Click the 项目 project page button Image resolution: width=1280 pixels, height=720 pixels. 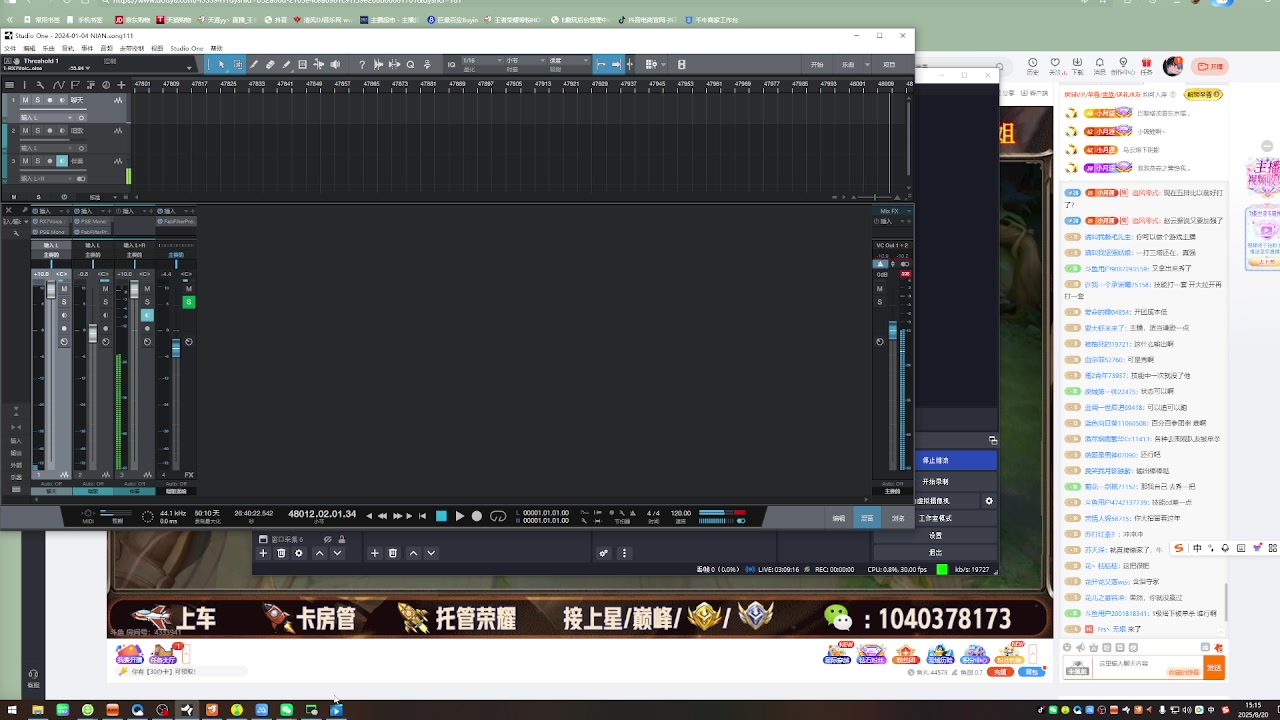point(889,64)
